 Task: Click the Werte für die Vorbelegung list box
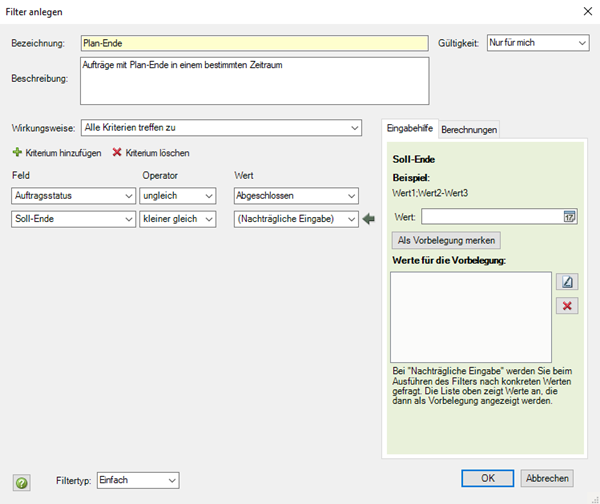[471, 317]
